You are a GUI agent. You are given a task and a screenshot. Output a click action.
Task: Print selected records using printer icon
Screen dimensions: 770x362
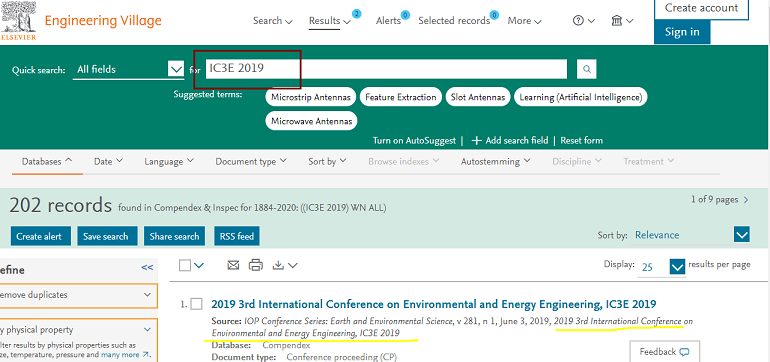256,265
